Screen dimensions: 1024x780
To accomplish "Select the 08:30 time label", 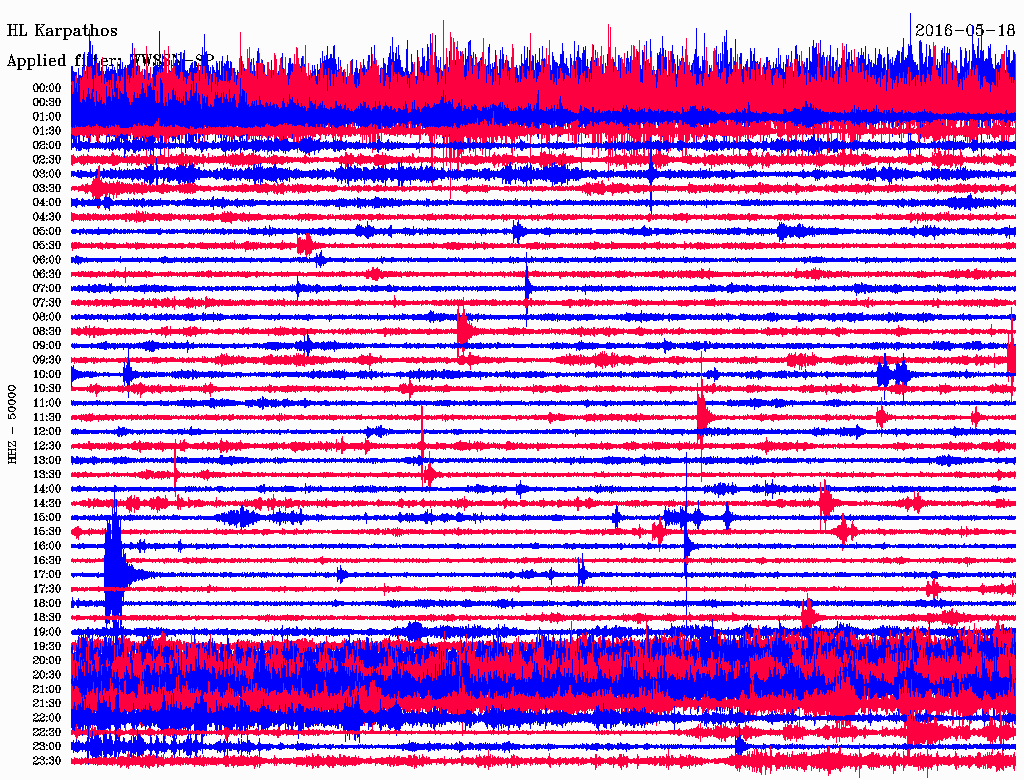I will point(46,331).
